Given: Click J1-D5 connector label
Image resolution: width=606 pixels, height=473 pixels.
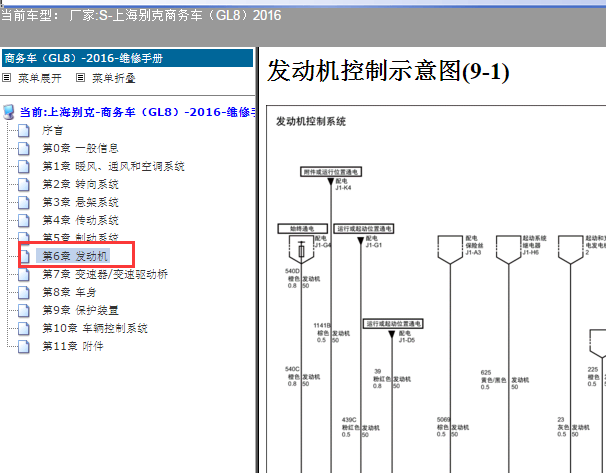Looking at the screenshot, I should click(407, 340).
